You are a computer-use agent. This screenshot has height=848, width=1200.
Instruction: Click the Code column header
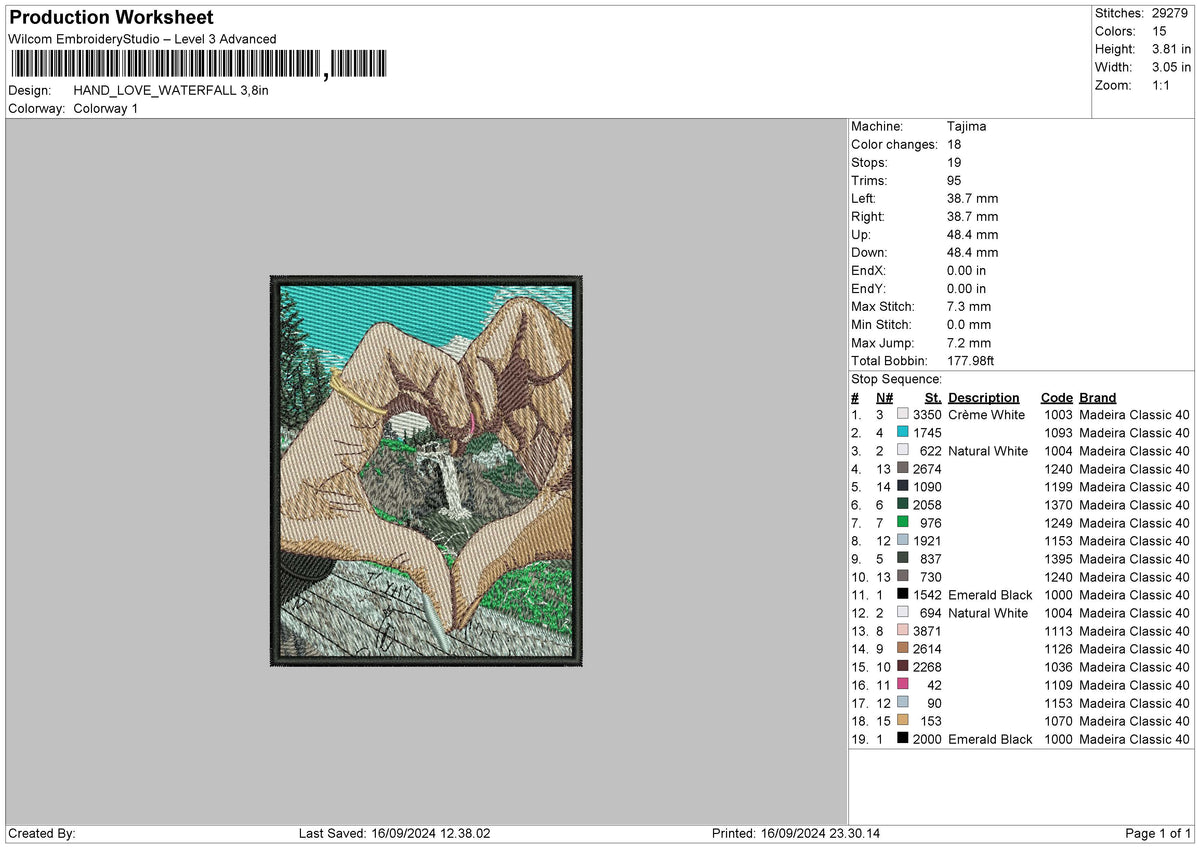click(1056, 398)
